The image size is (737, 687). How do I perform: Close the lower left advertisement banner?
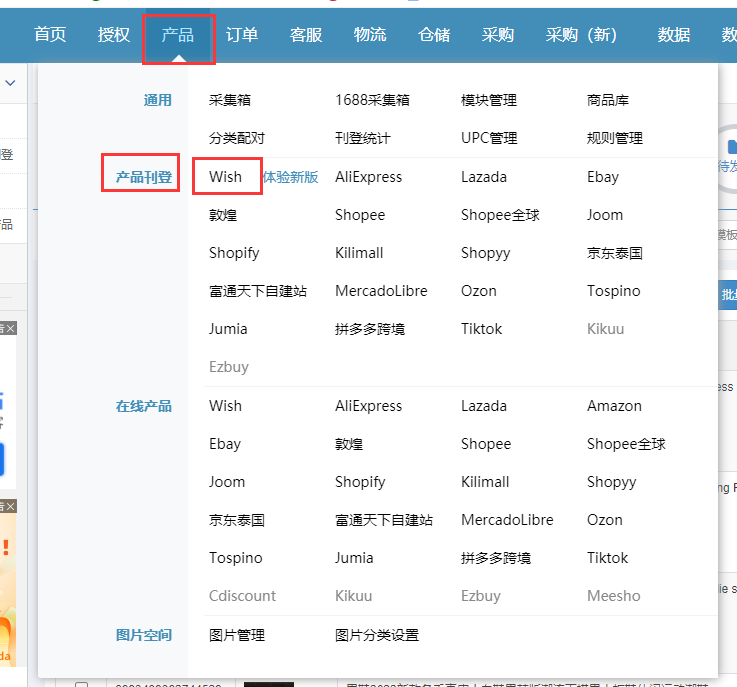(x=11, y=506)
